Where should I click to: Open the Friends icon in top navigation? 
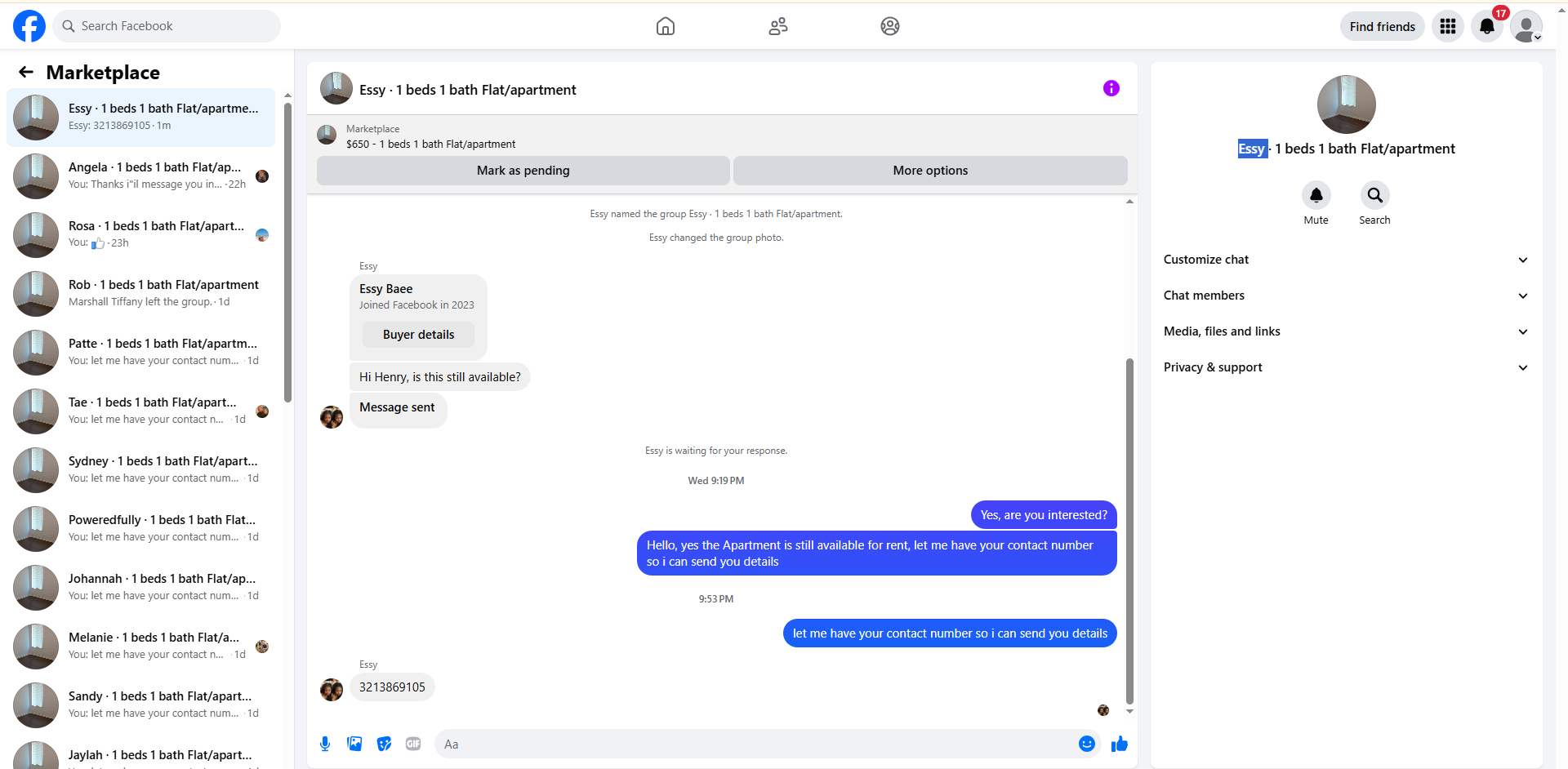coord(778,26)
